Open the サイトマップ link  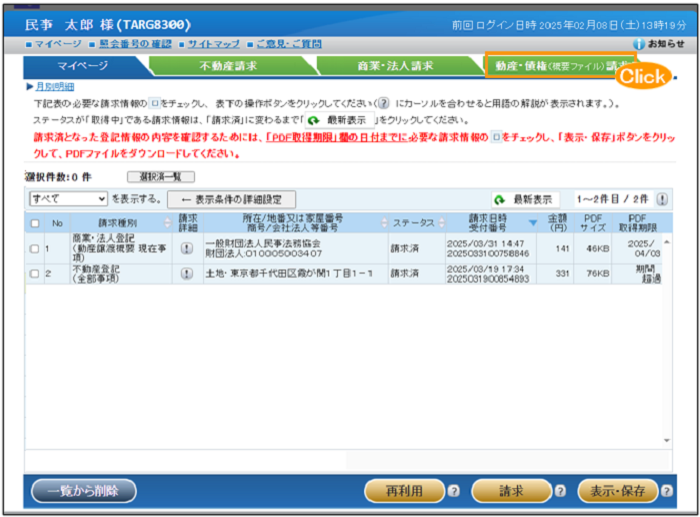(x=211, y=45)
